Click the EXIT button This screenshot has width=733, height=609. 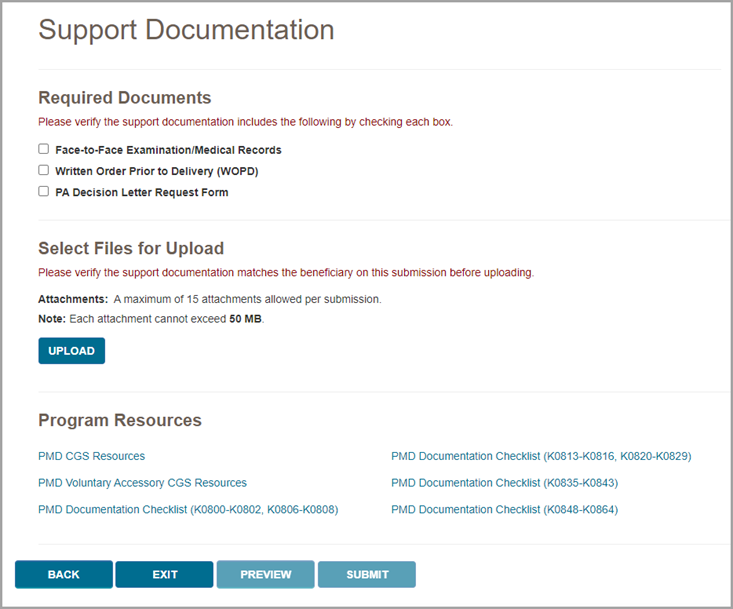click(x=164, y=574)
